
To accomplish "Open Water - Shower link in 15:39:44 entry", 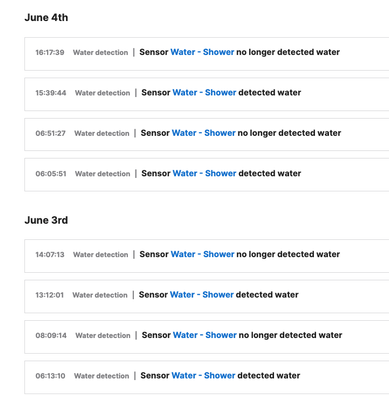I will [204, 93].
